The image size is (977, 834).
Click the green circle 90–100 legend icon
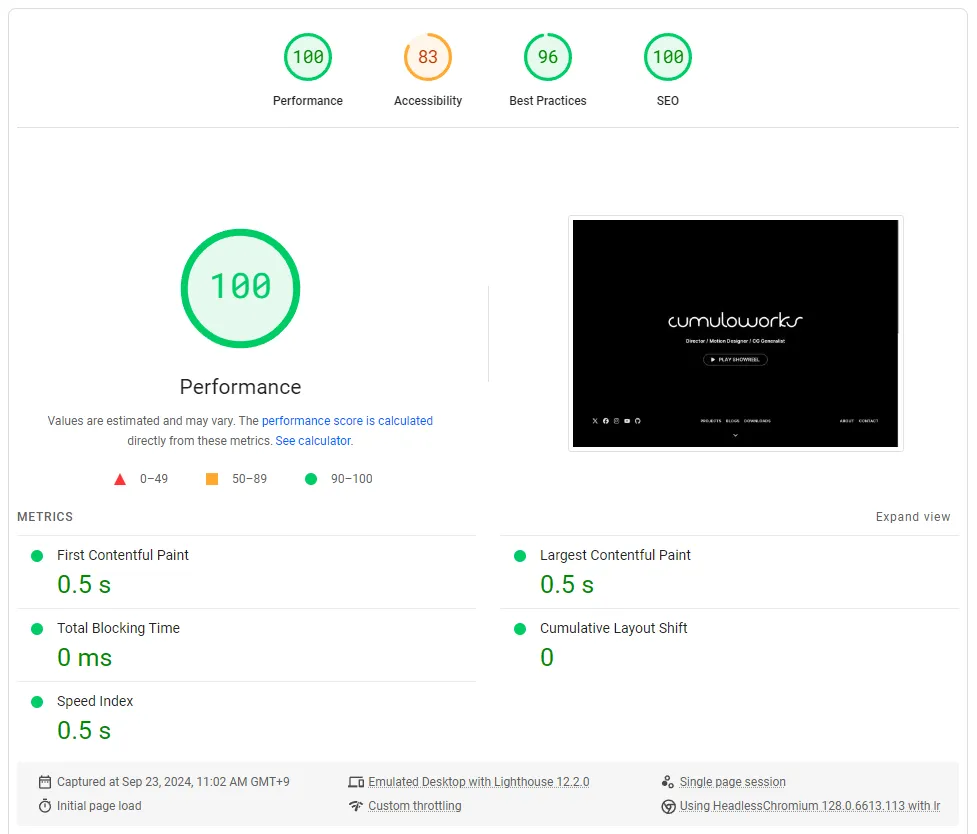(311, 479)
